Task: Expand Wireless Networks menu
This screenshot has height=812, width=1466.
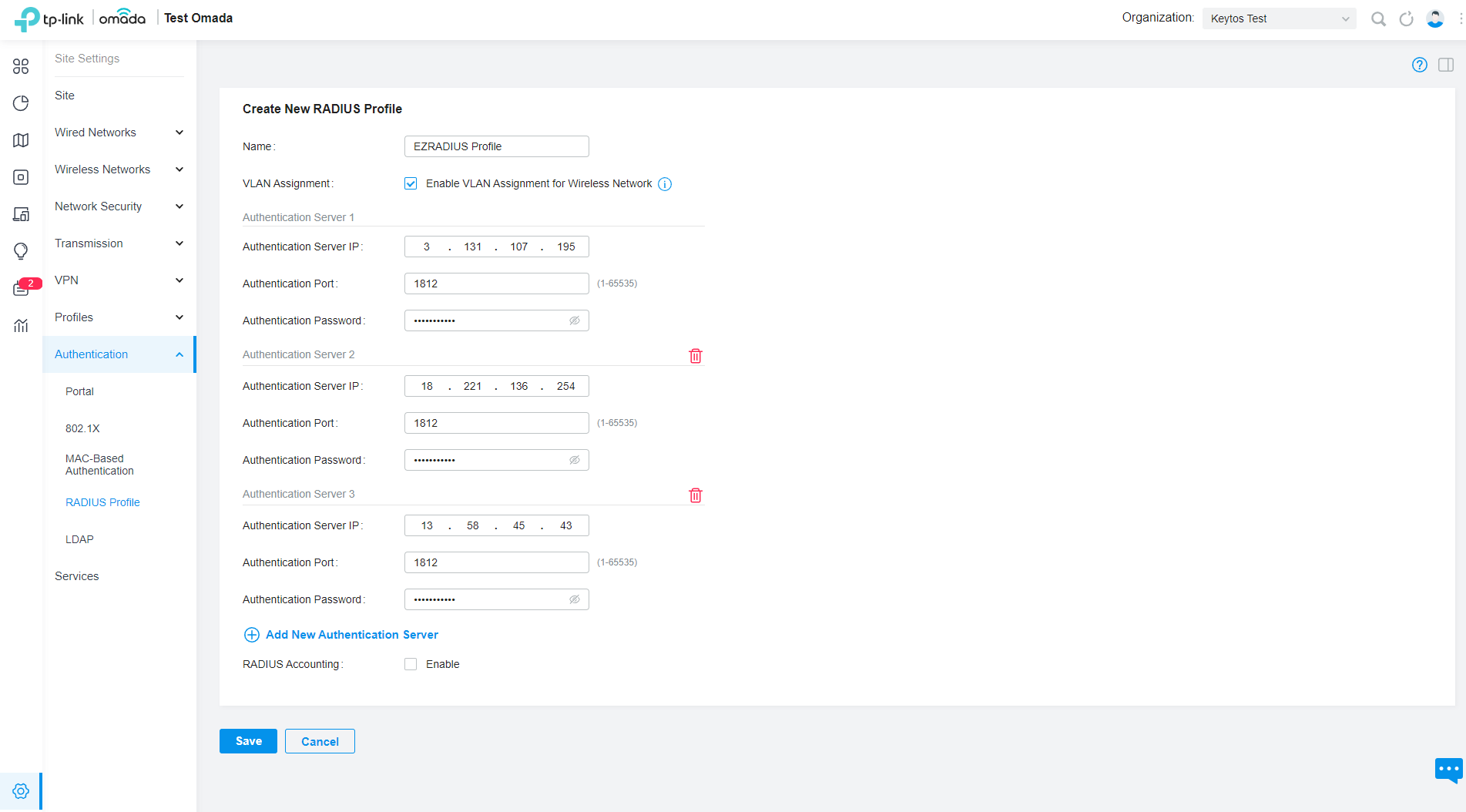Action: [x=119, y=169]
